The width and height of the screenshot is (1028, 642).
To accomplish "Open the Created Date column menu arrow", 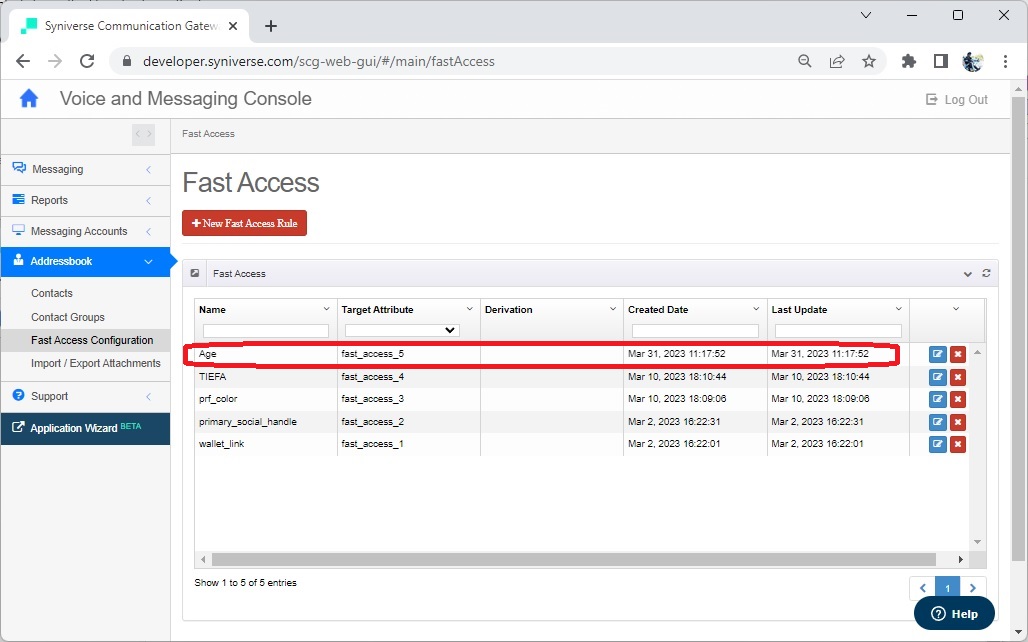I will click(x=756, y=309).
